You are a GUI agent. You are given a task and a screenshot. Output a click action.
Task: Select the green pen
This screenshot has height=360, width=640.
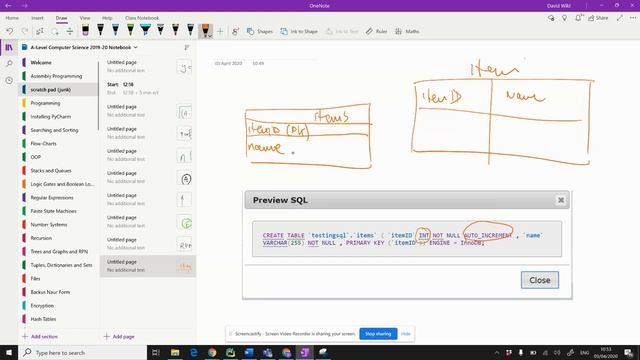(x=130, y=30)
